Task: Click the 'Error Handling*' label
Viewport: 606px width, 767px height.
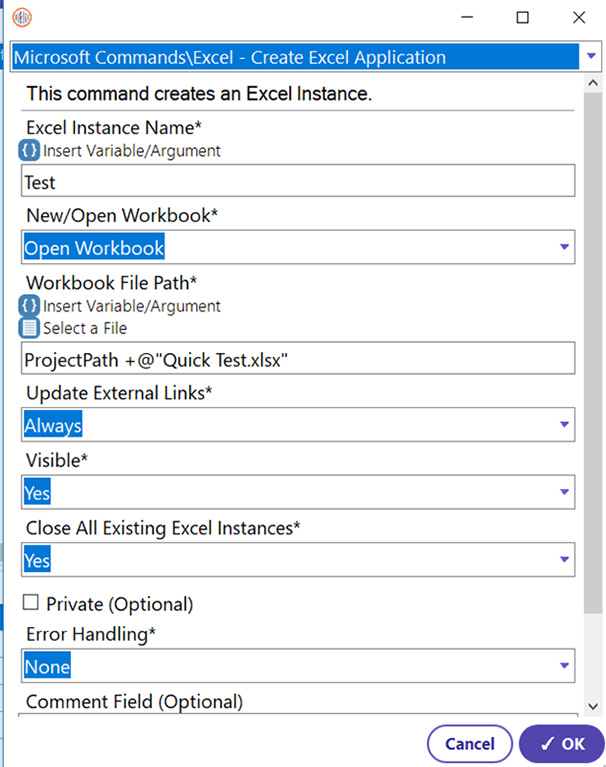Action: [91, 634]
